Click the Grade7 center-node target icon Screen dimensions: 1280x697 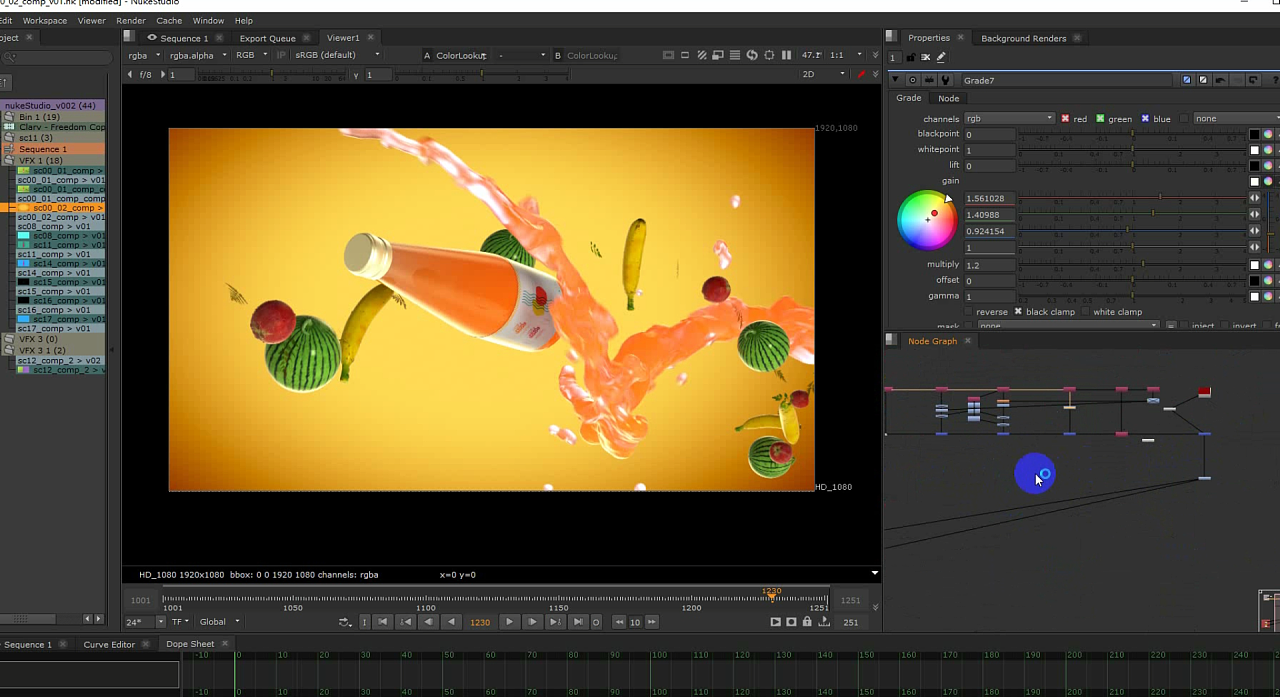pyautogui.click(x=912, y=80)
